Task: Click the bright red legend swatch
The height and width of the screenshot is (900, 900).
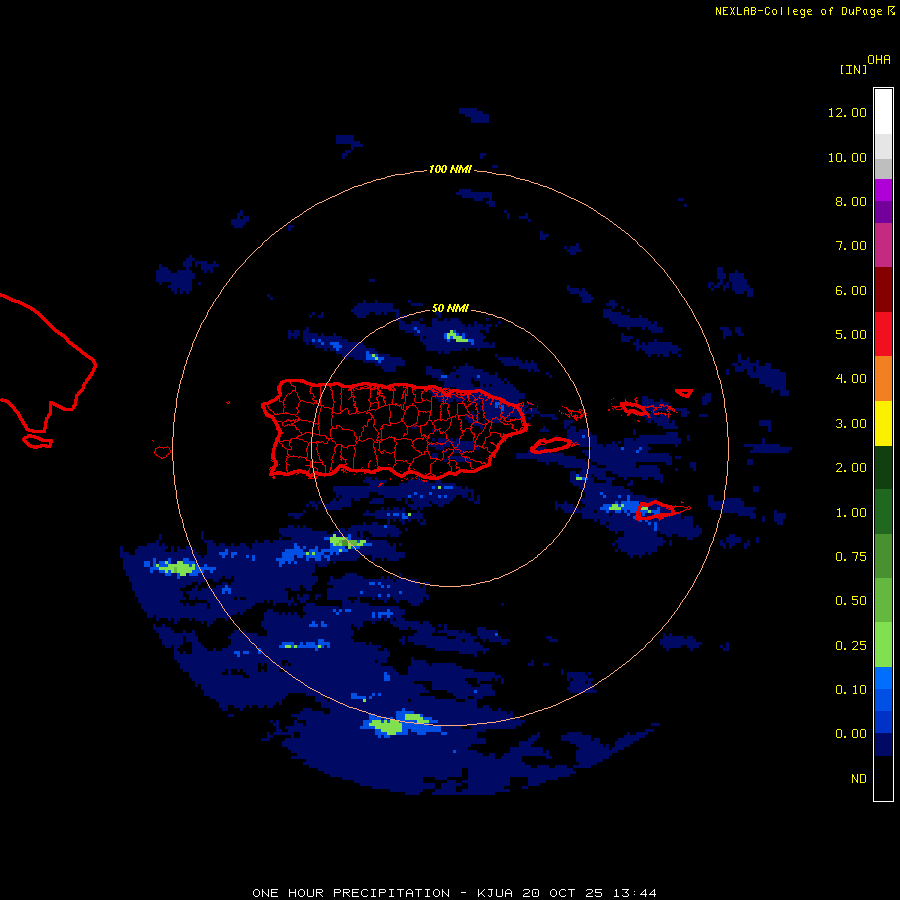Action: click(x=883, y=334)
